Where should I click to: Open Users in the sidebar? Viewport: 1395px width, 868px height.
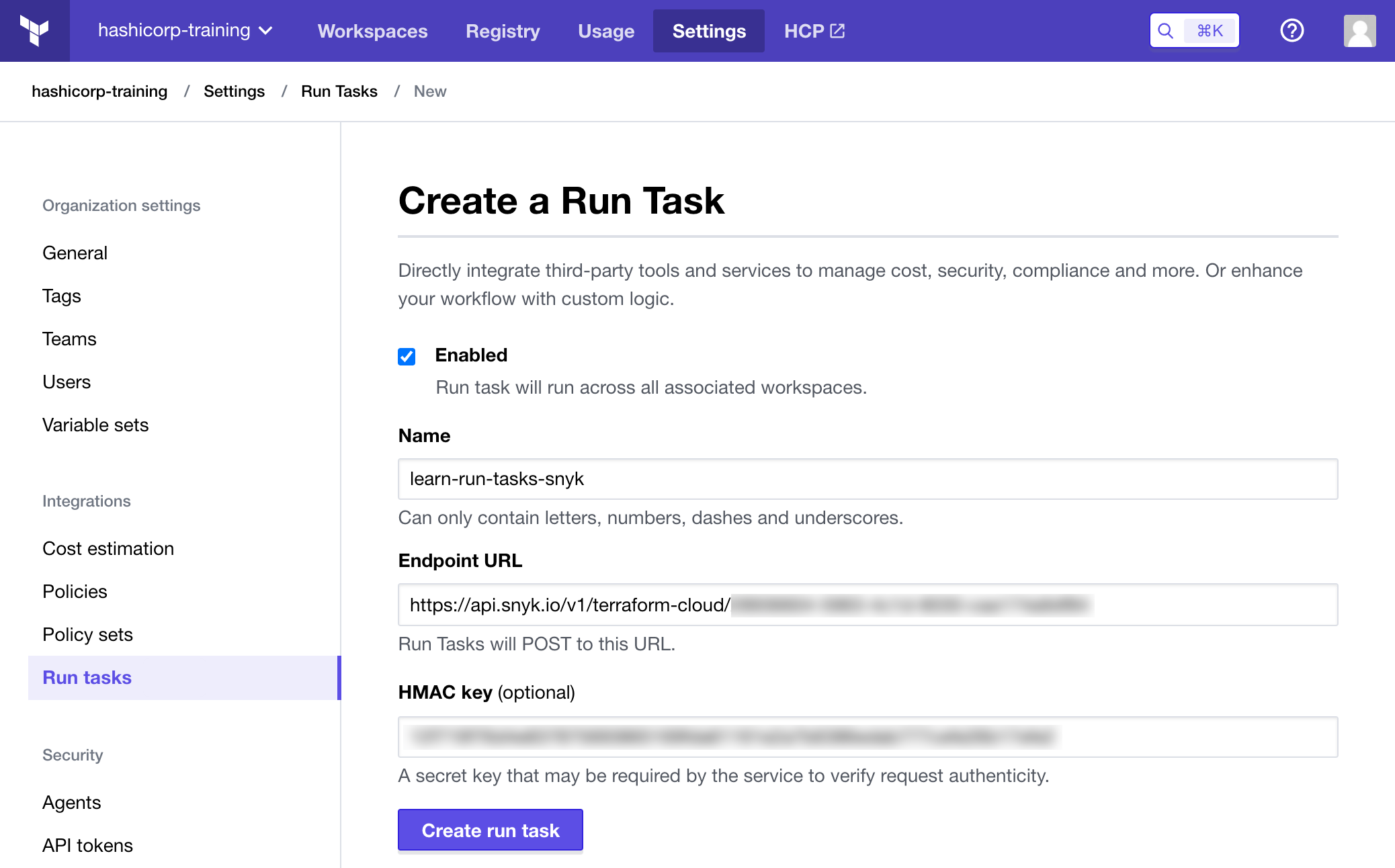tap(67, 382)
